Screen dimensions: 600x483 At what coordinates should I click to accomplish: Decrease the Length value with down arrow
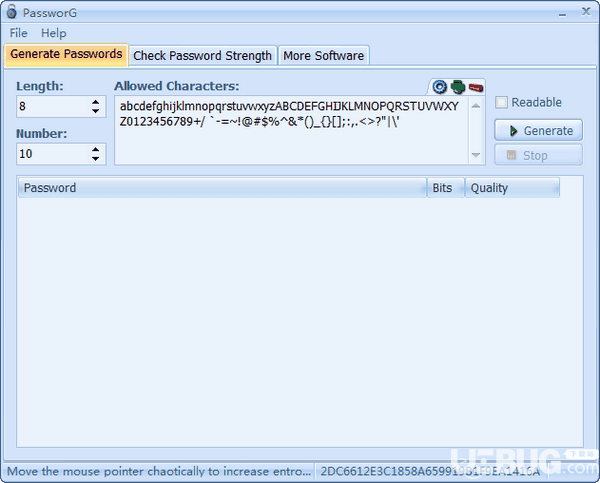(96, 111)
